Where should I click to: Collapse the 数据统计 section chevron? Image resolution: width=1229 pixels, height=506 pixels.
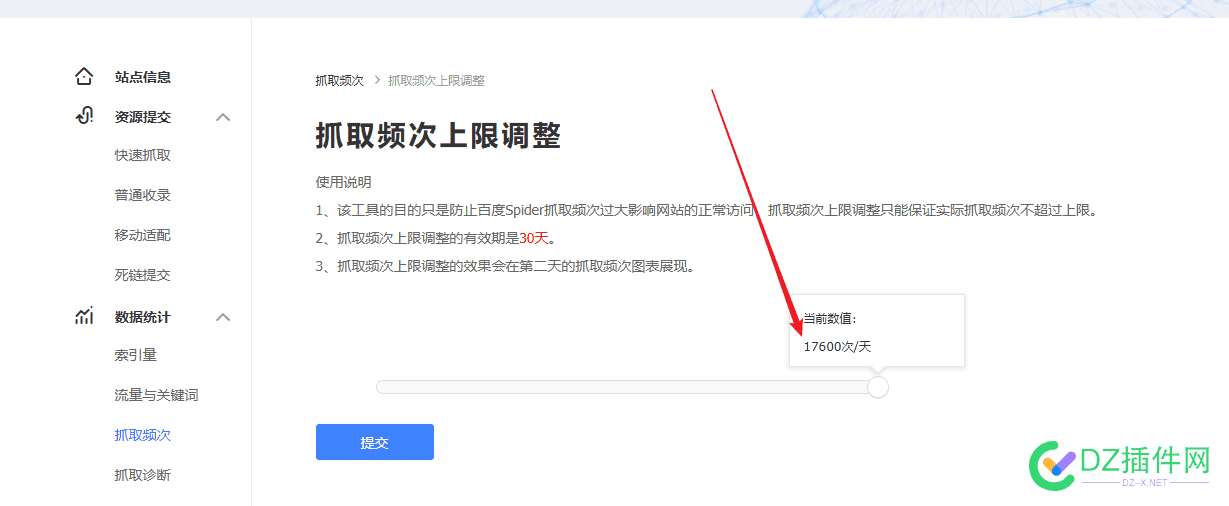coord(223,317)
